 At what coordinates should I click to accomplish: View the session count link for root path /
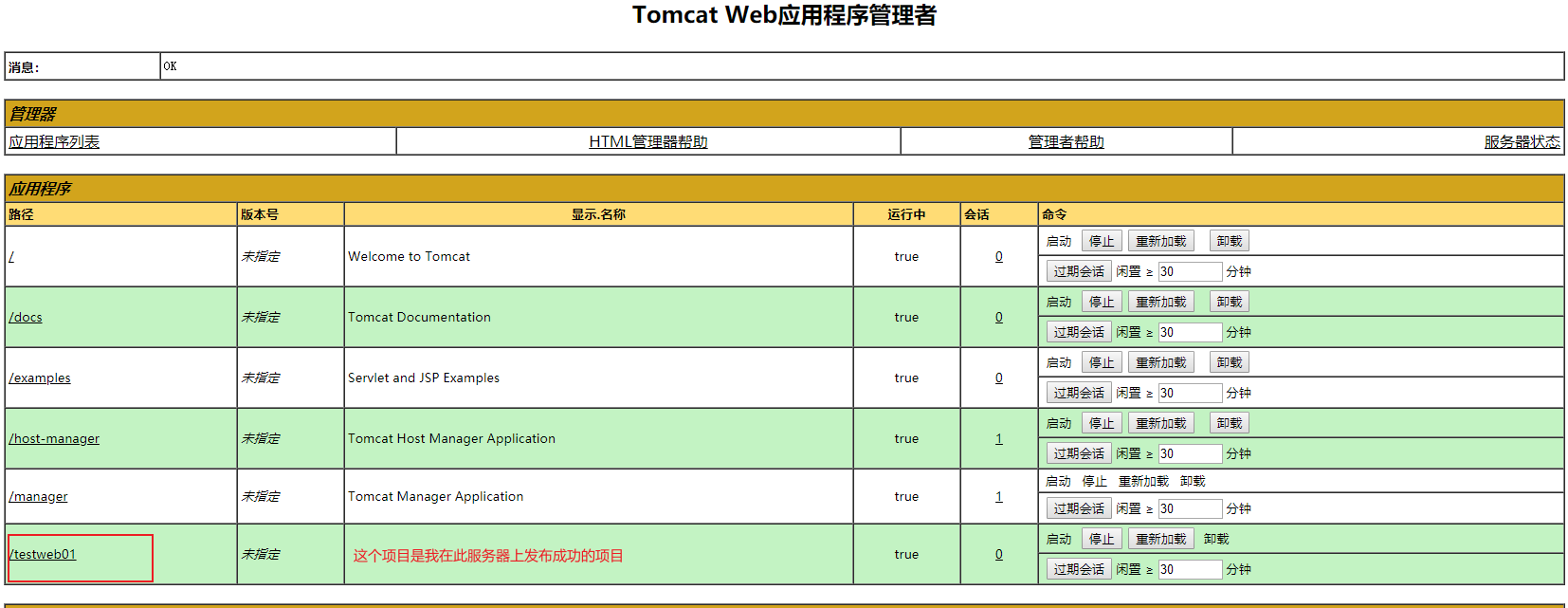(x=999, y=256)
